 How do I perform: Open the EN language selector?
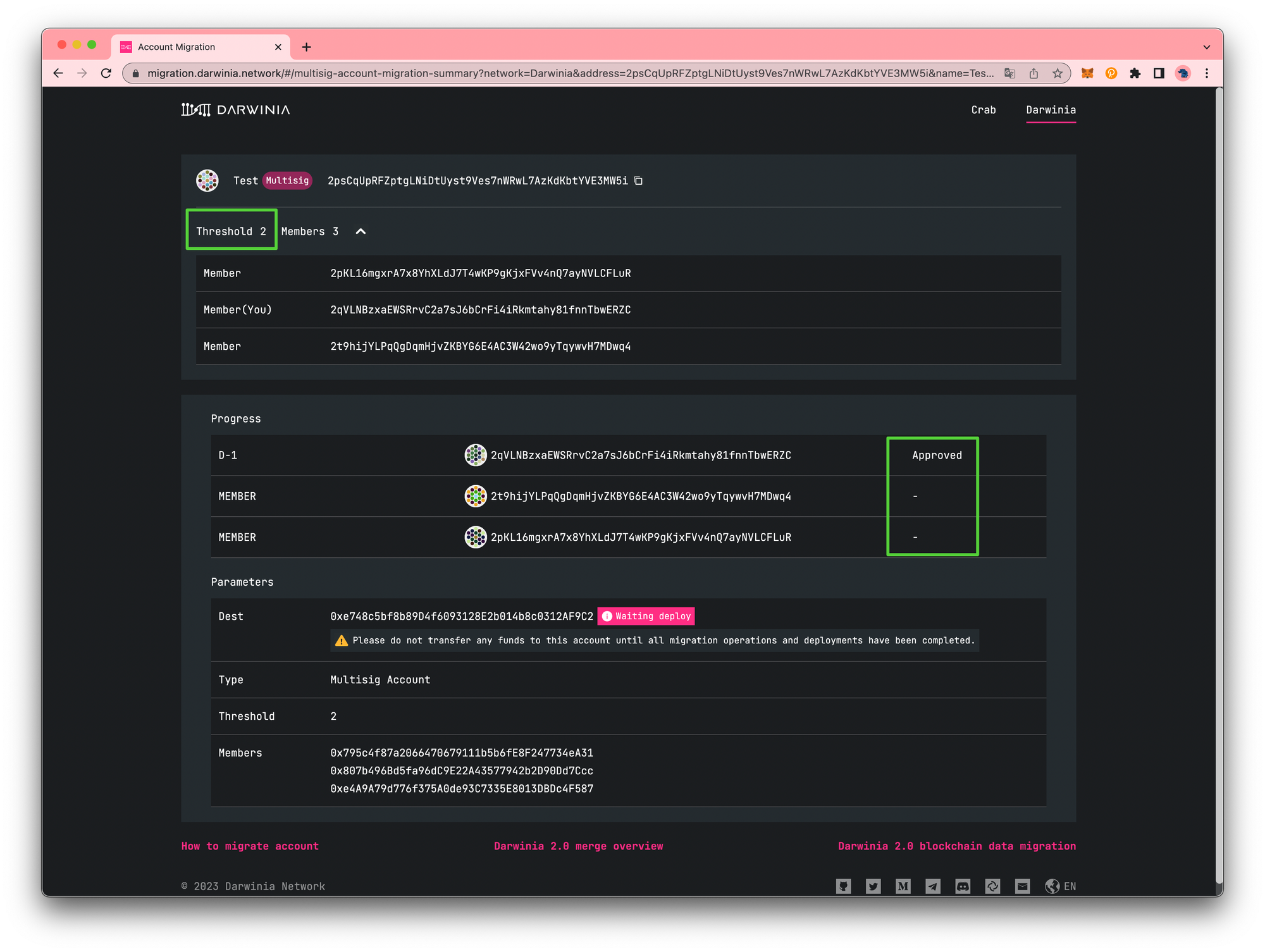[1061, 886]
